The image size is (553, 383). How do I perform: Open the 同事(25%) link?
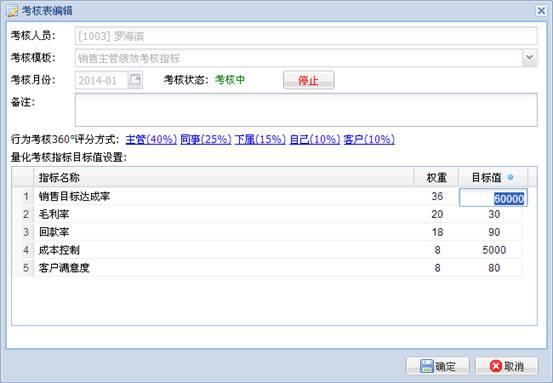click(206, 139)
